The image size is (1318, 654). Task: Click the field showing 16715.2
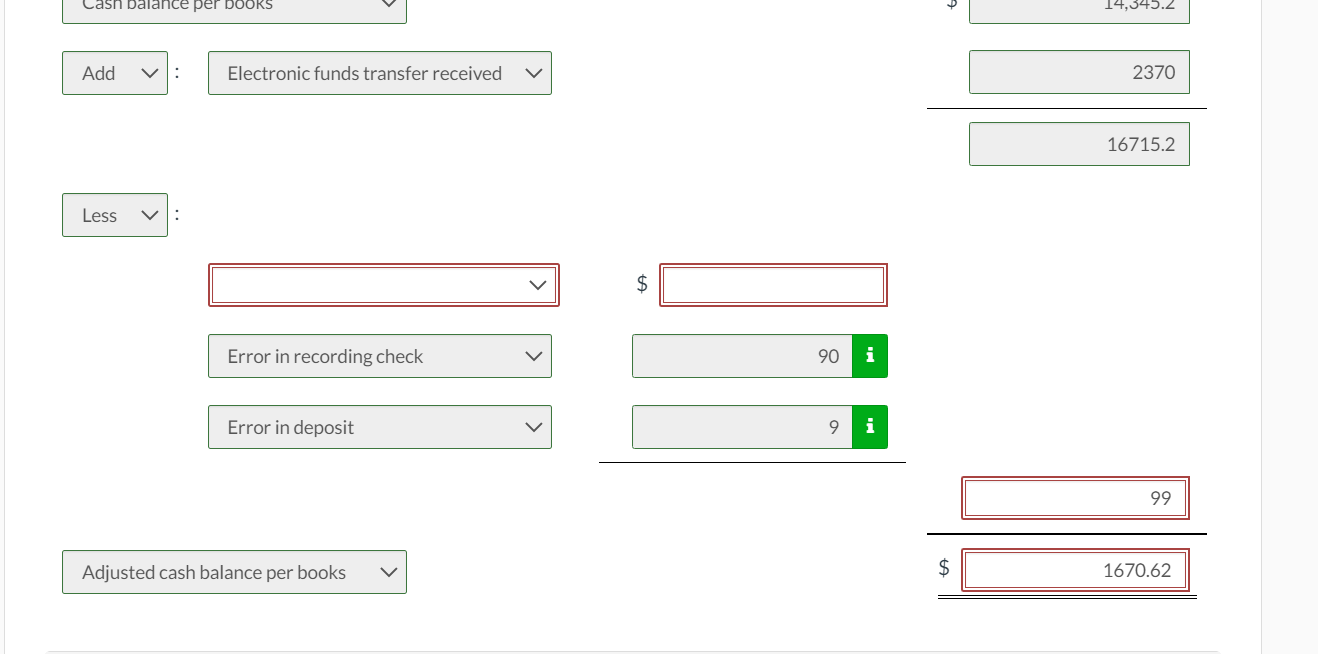[1079, 143]
